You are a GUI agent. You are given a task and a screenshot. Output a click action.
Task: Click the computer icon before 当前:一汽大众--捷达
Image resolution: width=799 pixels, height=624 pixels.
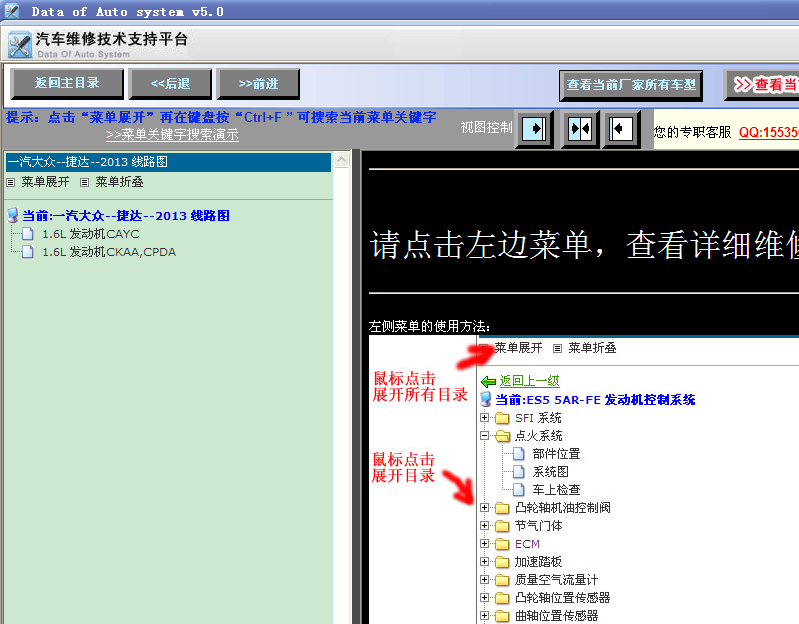13,215
